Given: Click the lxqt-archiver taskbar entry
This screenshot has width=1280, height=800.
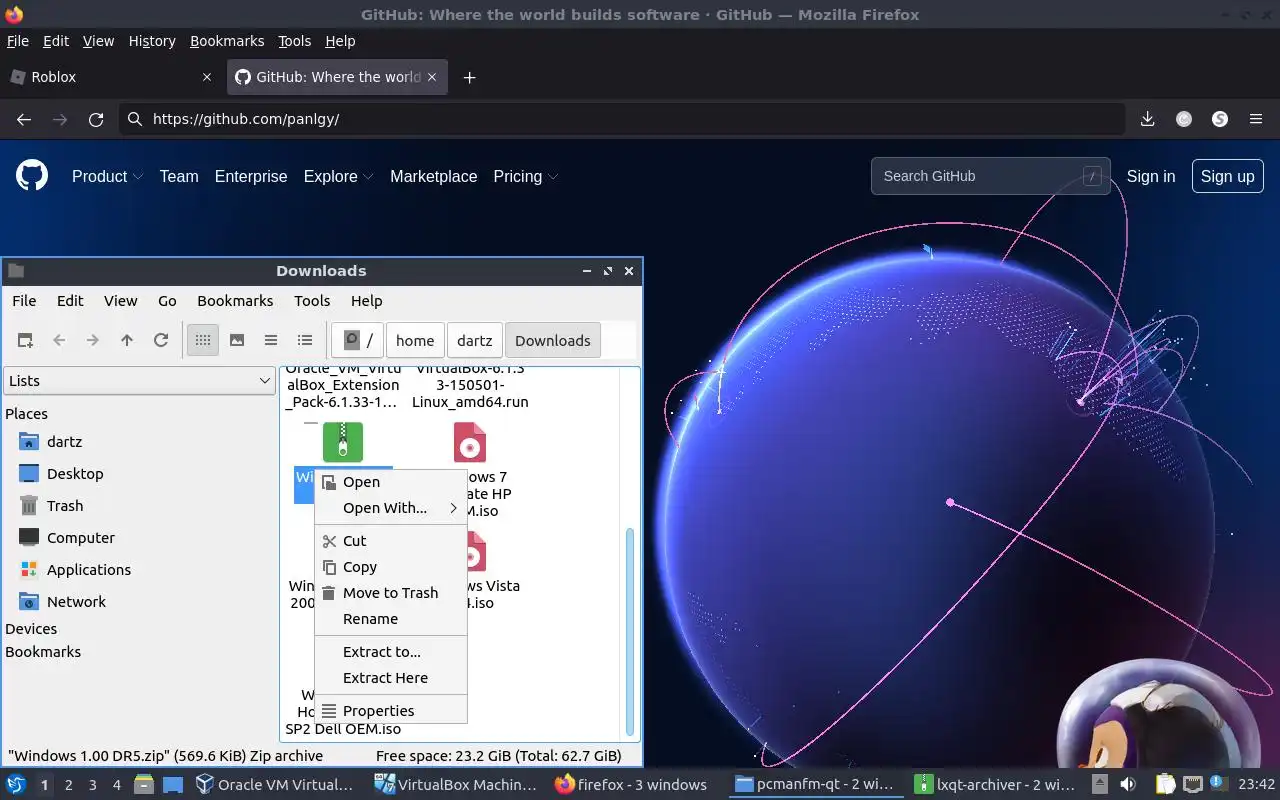Looking at the screenshot, I should point(996,785).
